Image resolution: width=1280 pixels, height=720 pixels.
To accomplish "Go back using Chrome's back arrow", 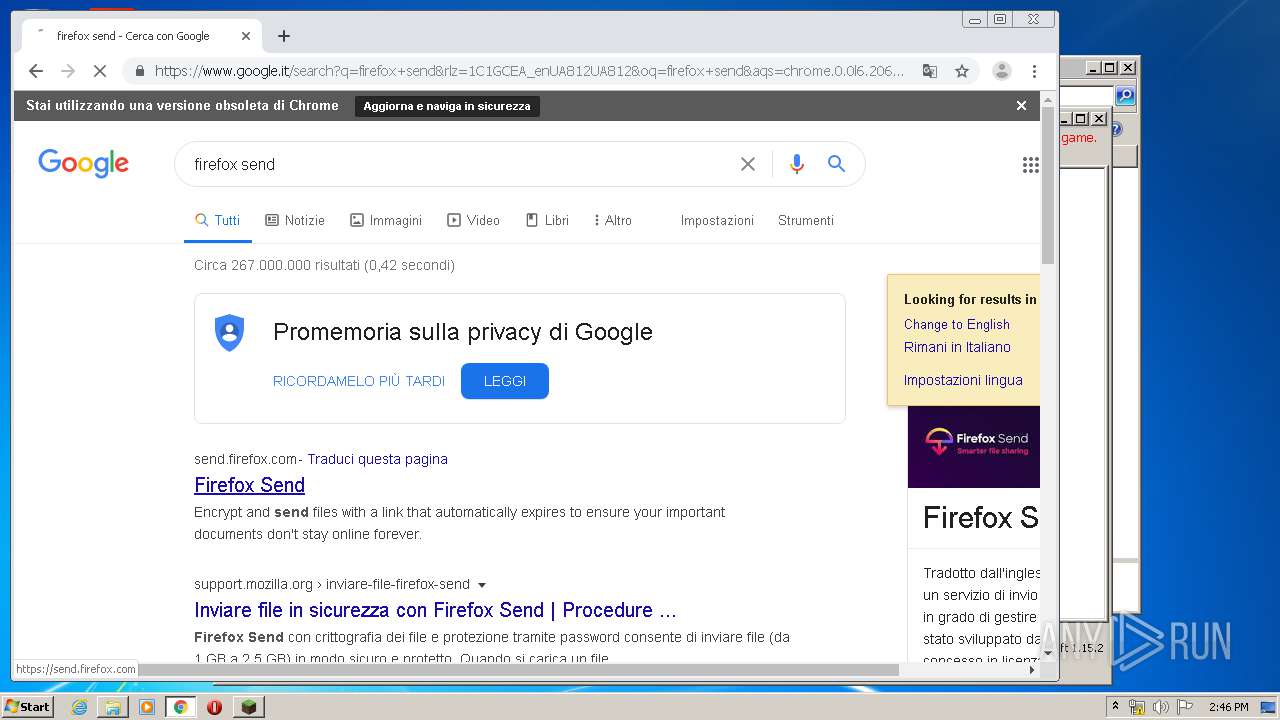I will coord(36,71).
